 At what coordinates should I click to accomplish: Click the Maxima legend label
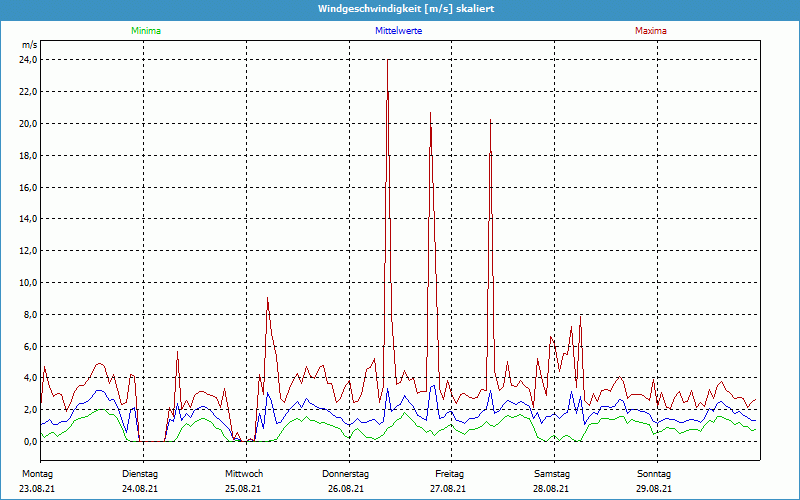pyautogui.click(x=651, y=31)
